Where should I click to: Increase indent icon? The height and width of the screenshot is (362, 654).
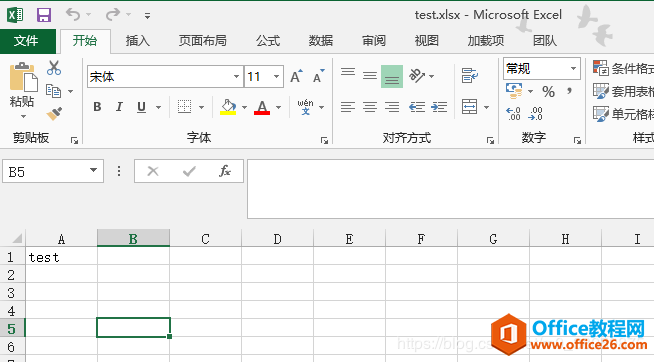click(x=439, y=107)
